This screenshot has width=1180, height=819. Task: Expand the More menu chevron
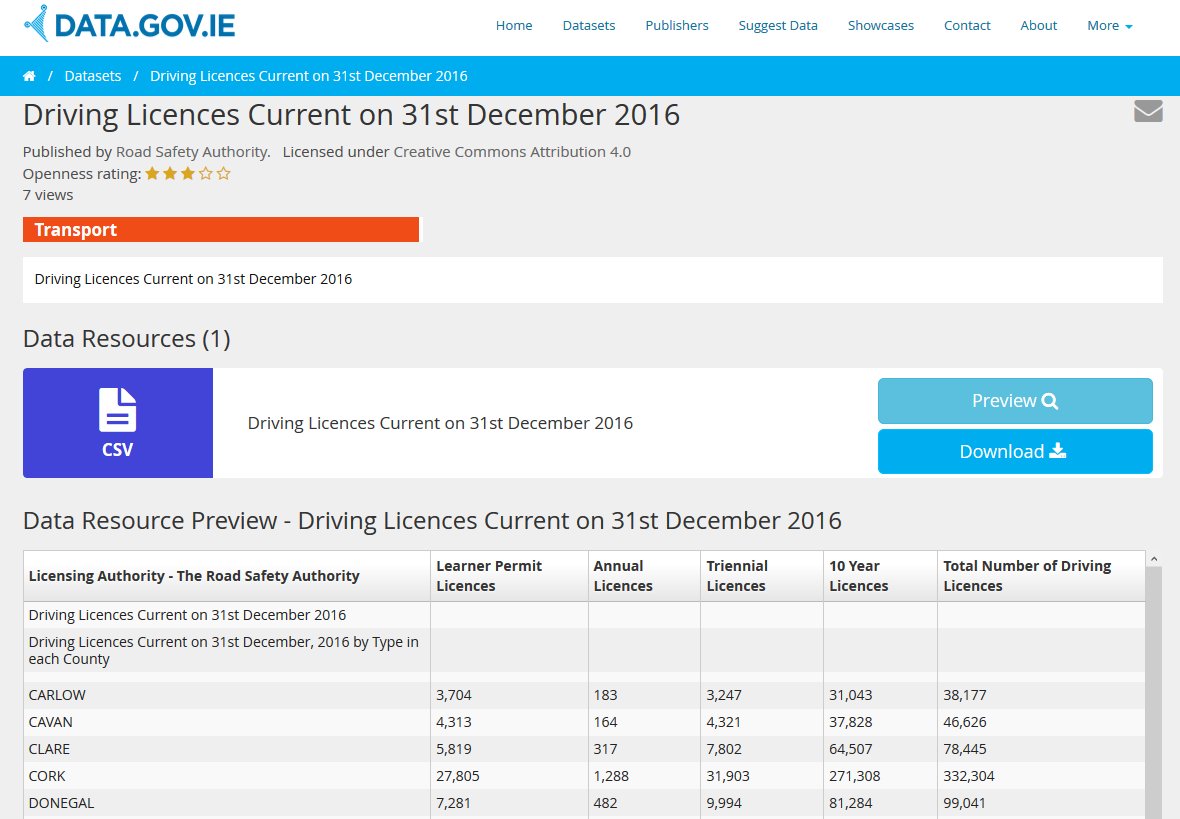click(1129, 27)
